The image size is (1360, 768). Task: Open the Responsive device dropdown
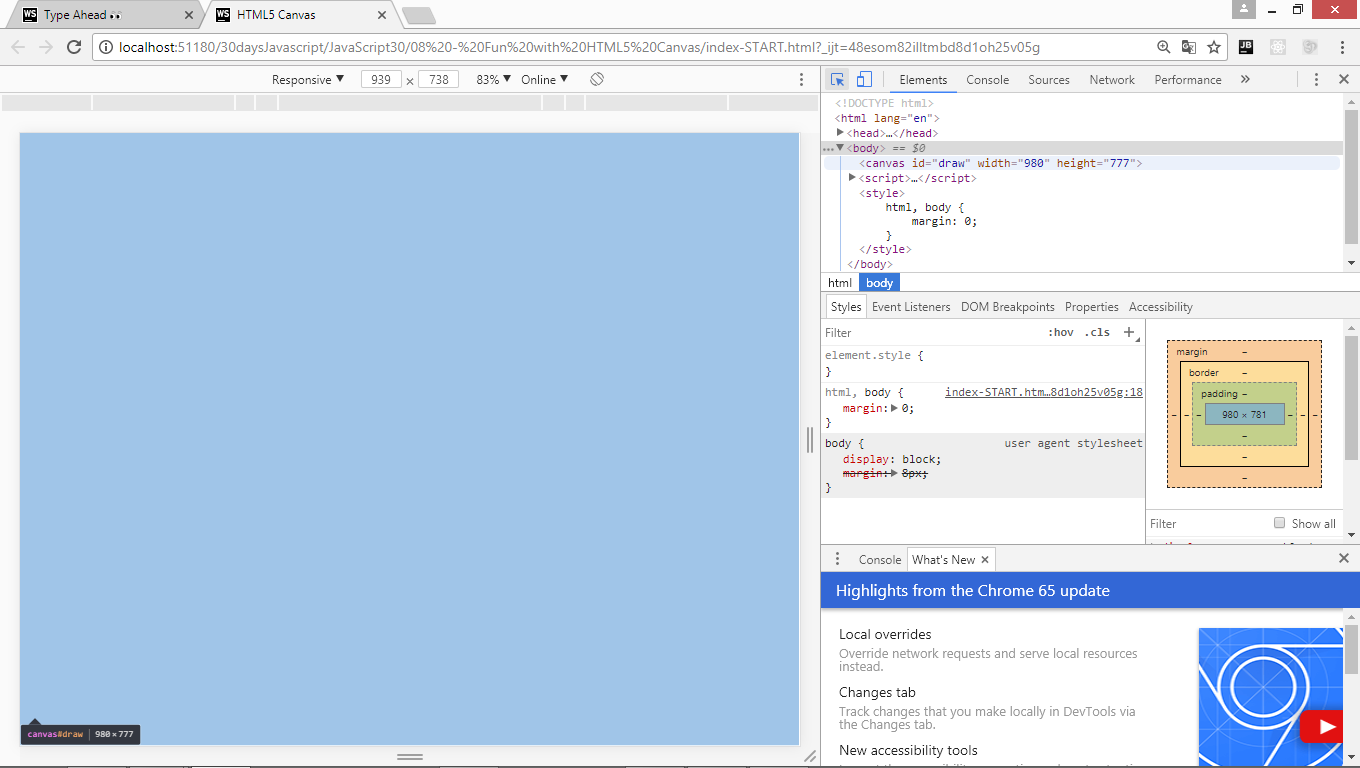click(308, 78)
